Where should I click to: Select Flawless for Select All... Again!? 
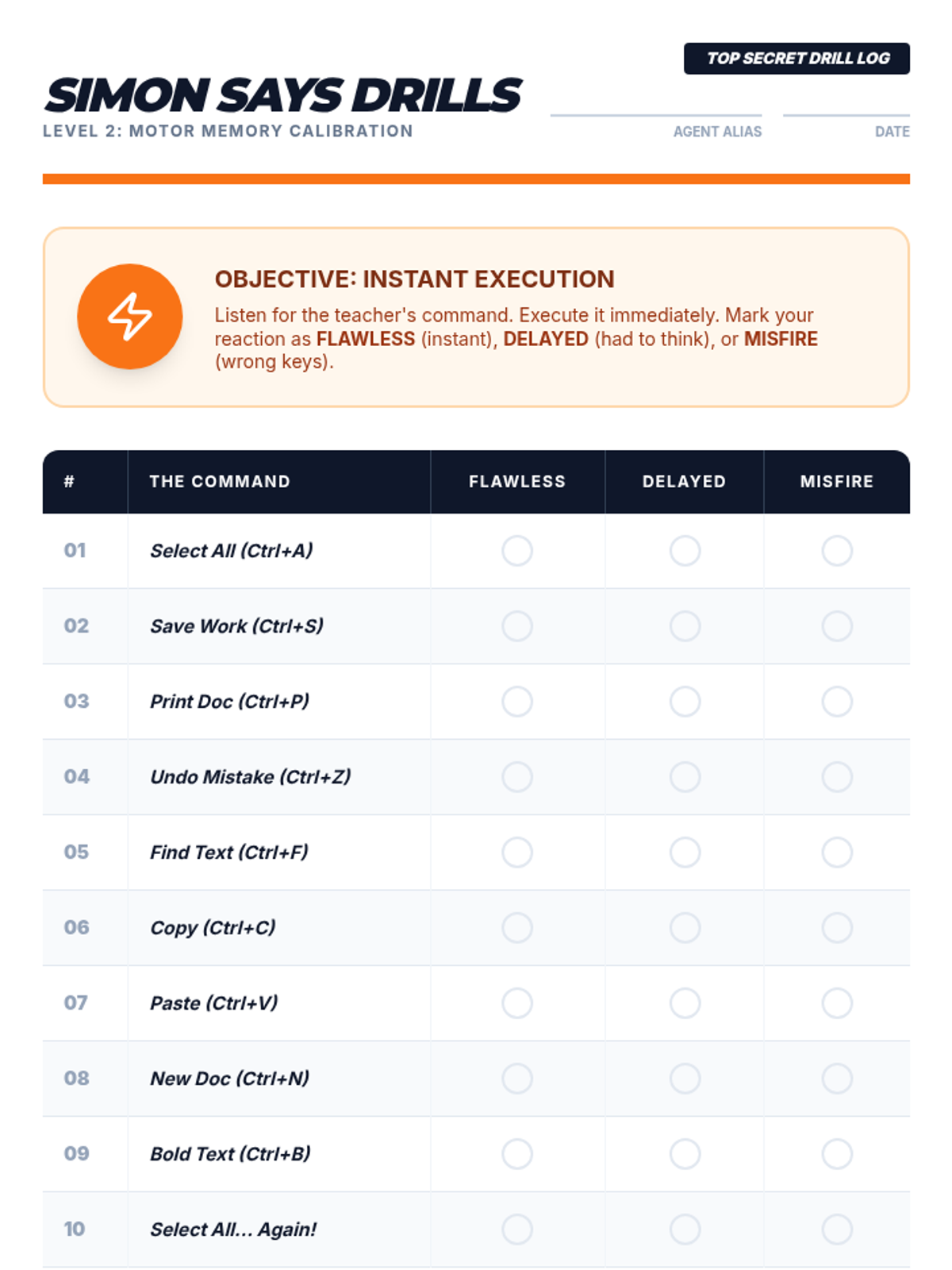pyautogui.click(x=517, y=1229)
